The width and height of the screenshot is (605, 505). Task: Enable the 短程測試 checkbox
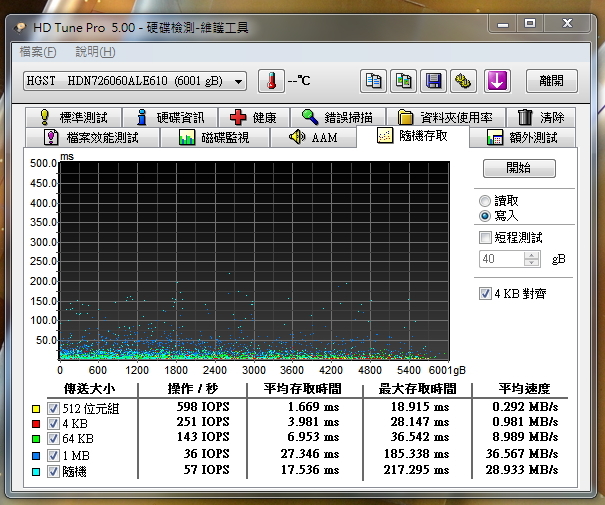tap(486, 238)
